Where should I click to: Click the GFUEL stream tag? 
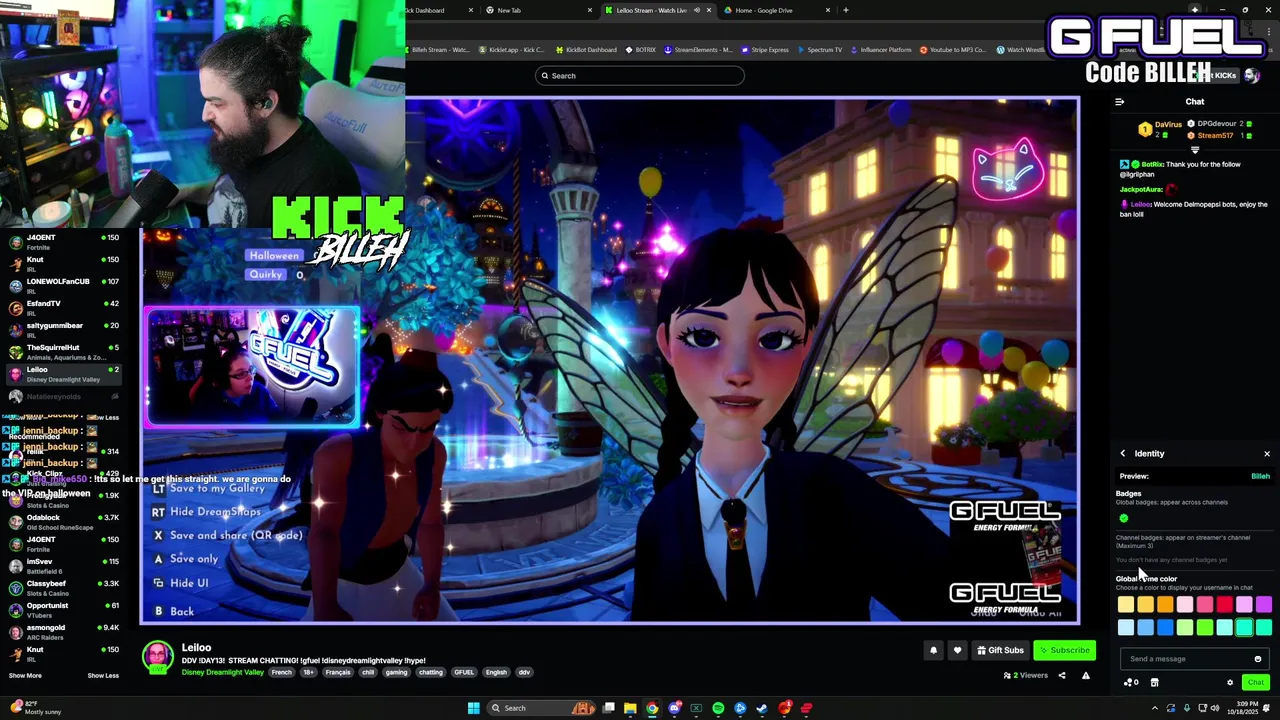coord(464,672)
